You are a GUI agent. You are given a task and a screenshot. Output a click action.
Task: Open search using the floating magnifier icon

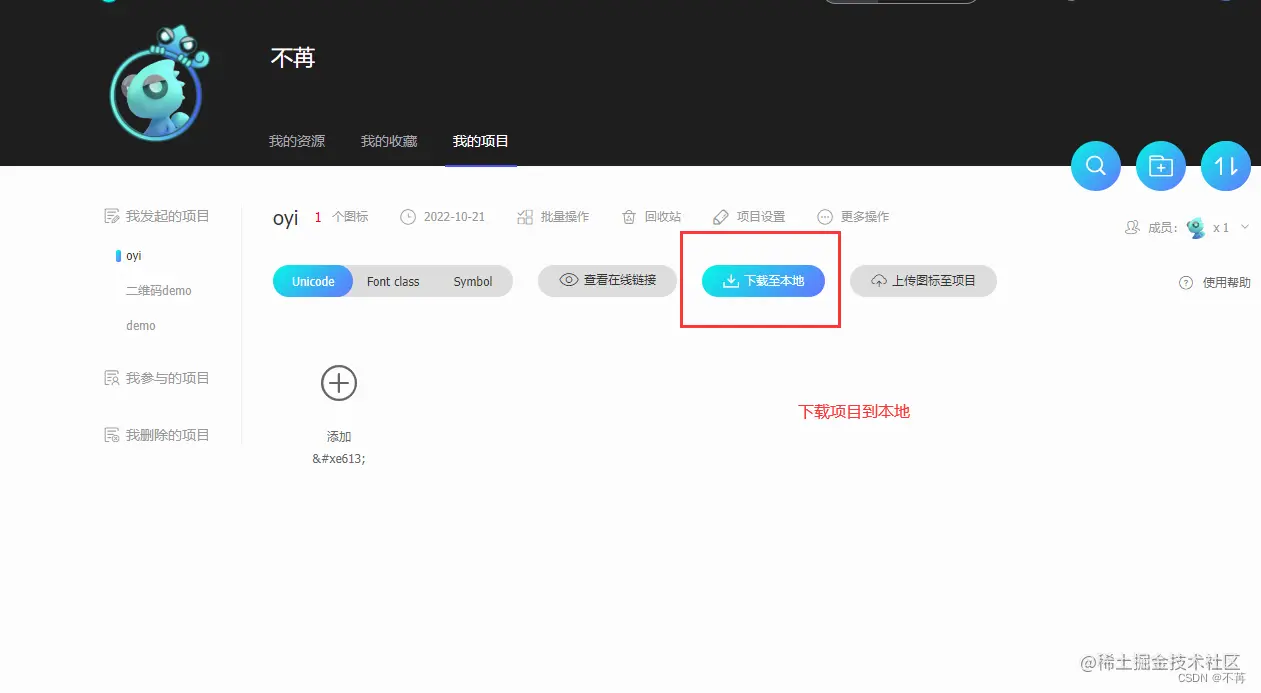pyautogui.click(x=1095, y=166)
